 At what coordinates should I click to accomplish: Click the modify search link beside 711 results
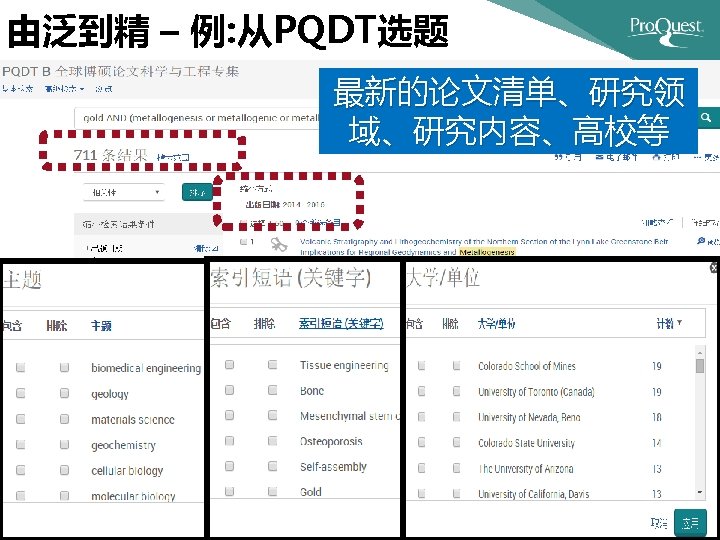tap(173, 158)
